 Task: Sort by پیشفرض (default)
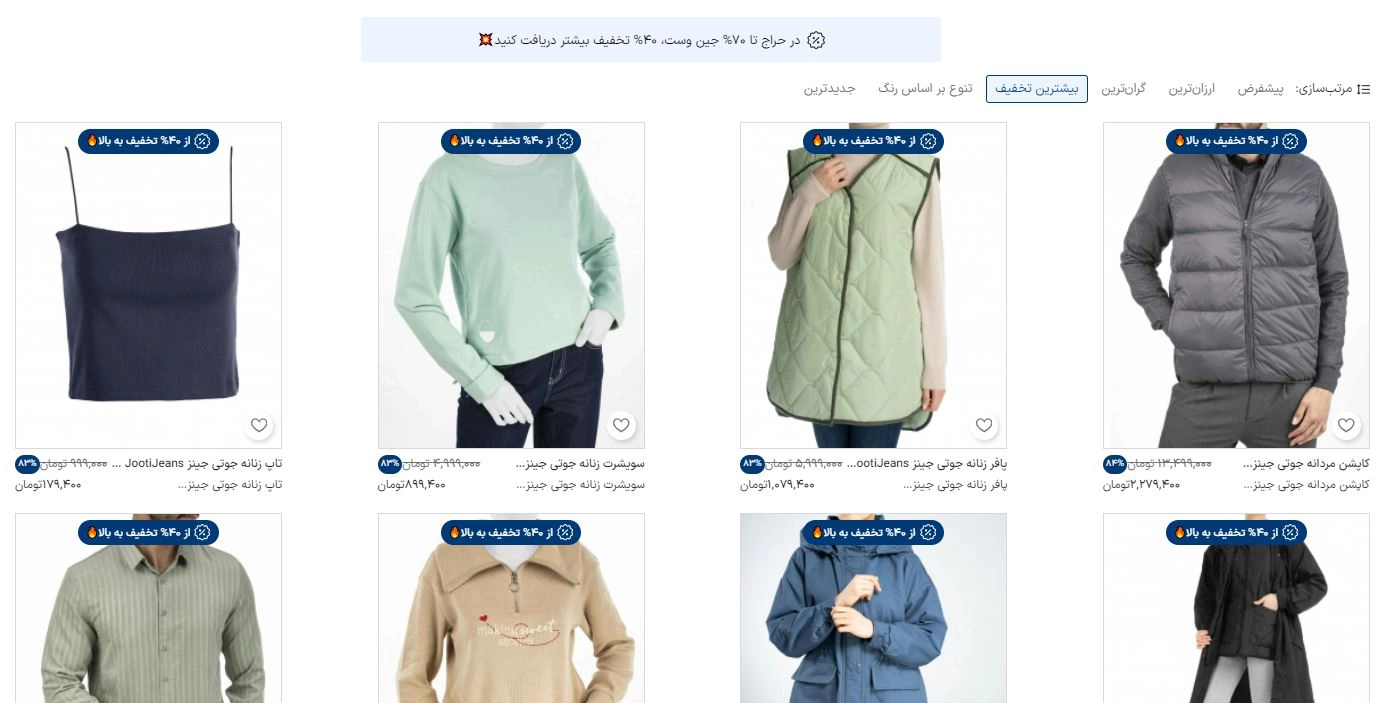1260,89
